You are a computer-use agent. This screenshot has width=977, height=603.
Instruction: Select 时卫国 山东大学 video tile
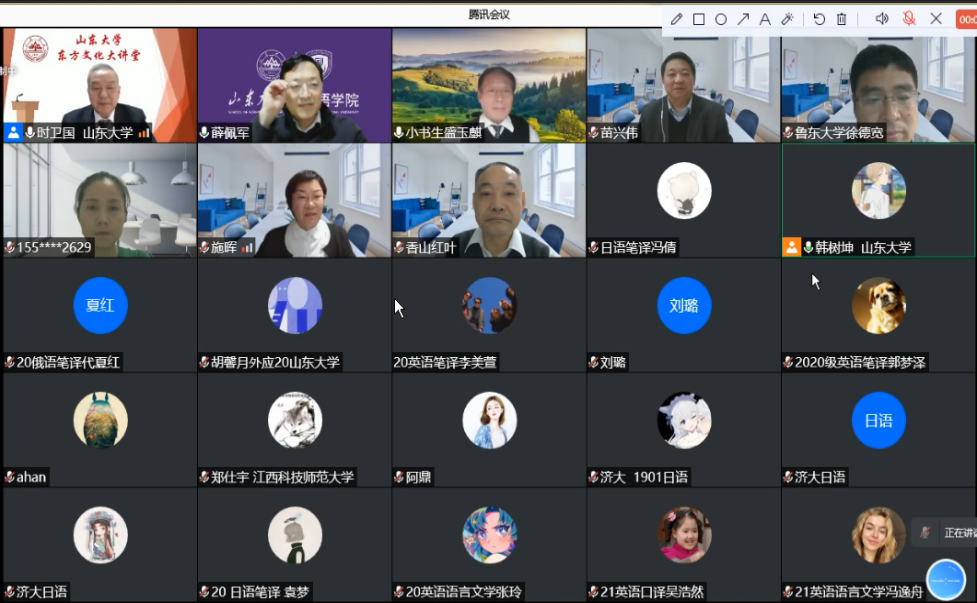coord(100,85)
